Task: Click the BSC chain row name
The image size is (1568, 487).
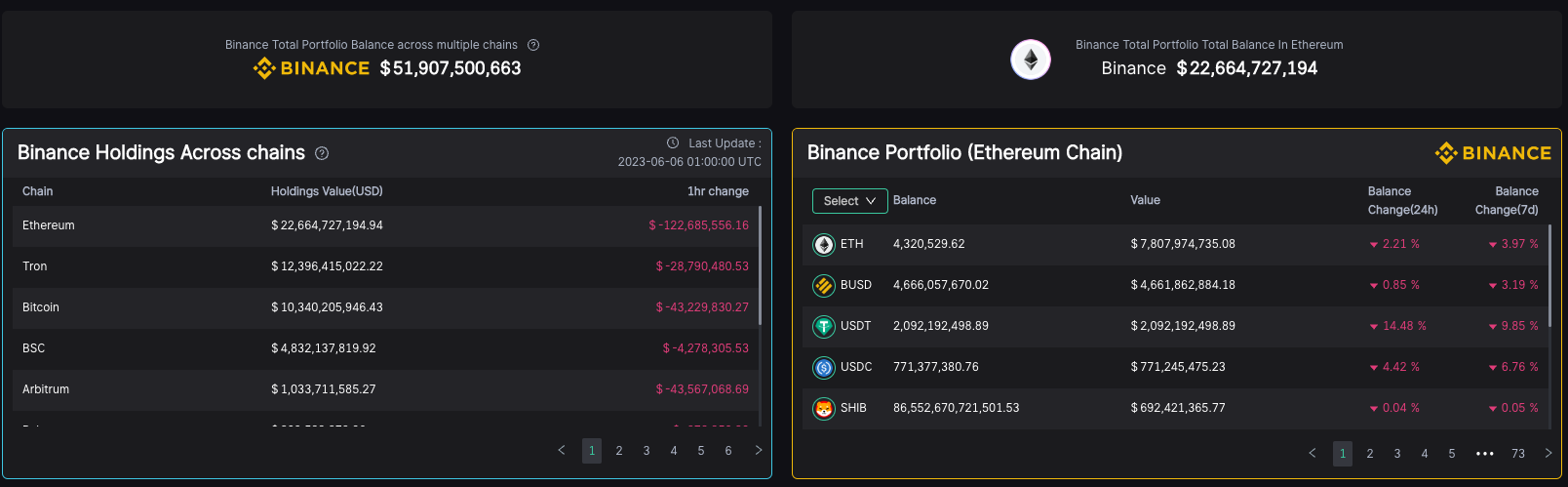Action: click(34, 348)
